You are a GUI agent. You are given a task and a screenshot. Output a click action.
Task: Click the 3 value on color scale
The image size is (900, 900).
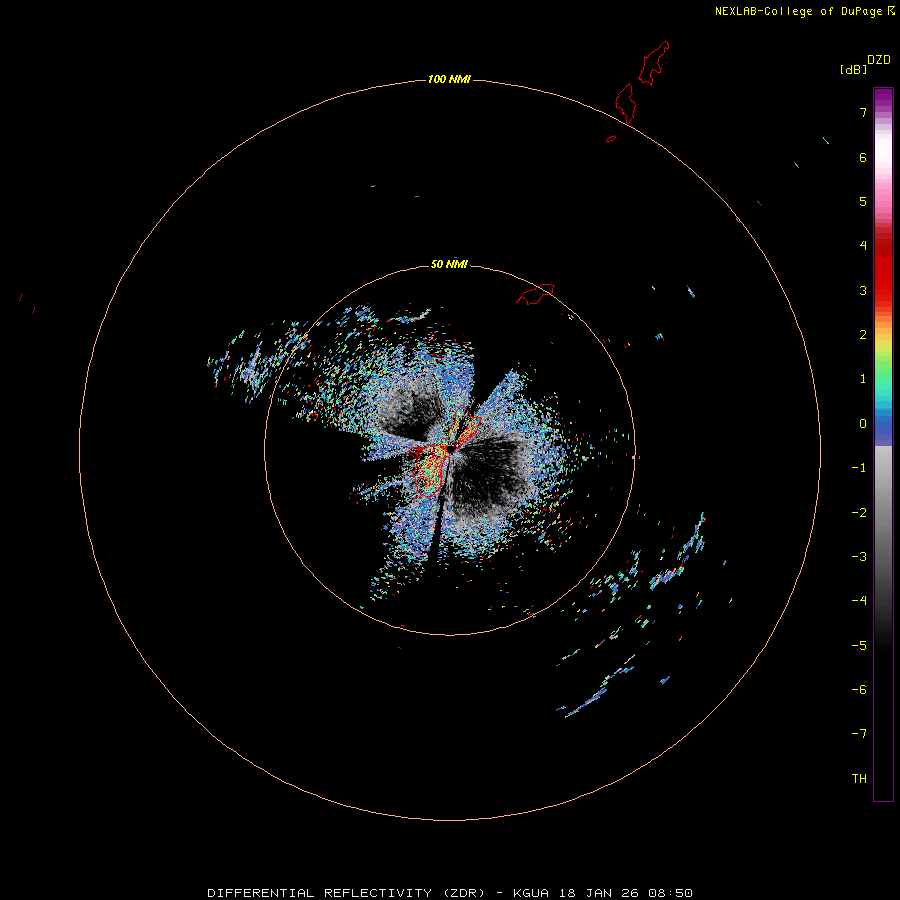click(x=863, y=290)
